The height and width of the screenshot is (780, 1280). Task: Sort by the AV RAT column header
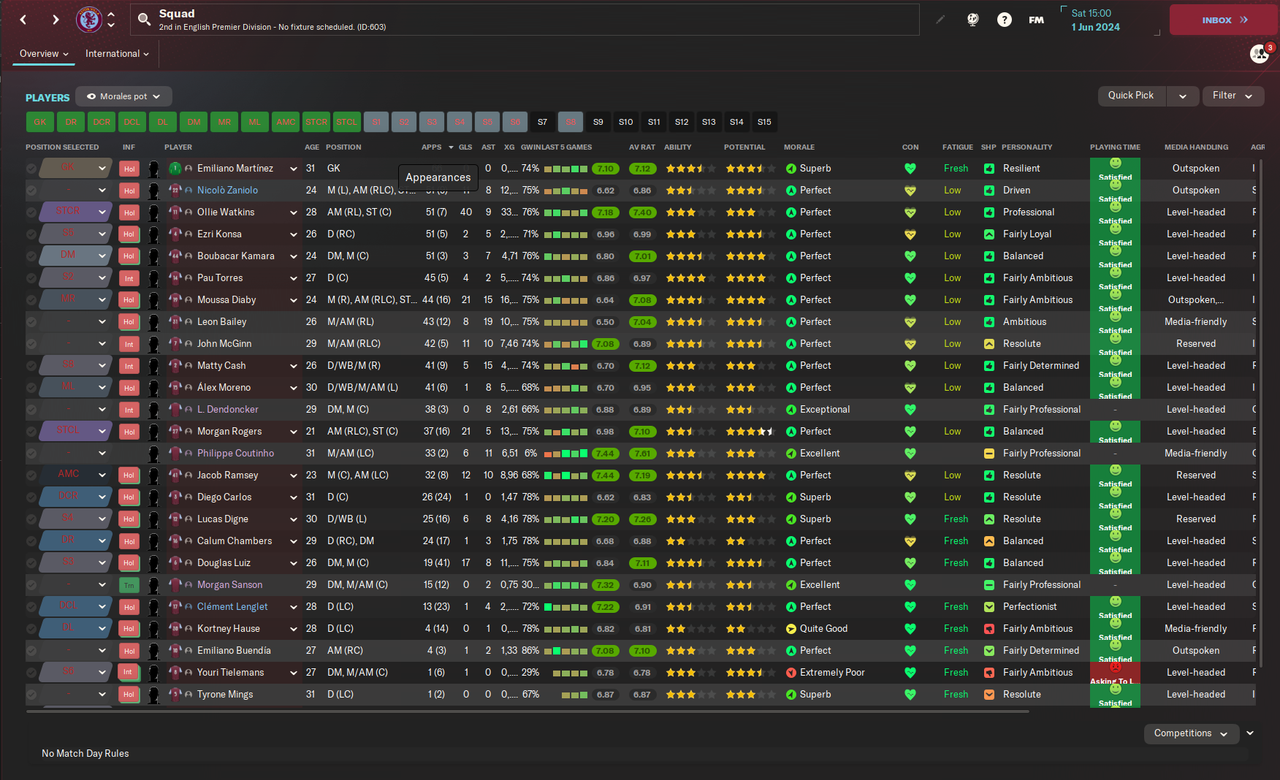(x=641, y=147)
